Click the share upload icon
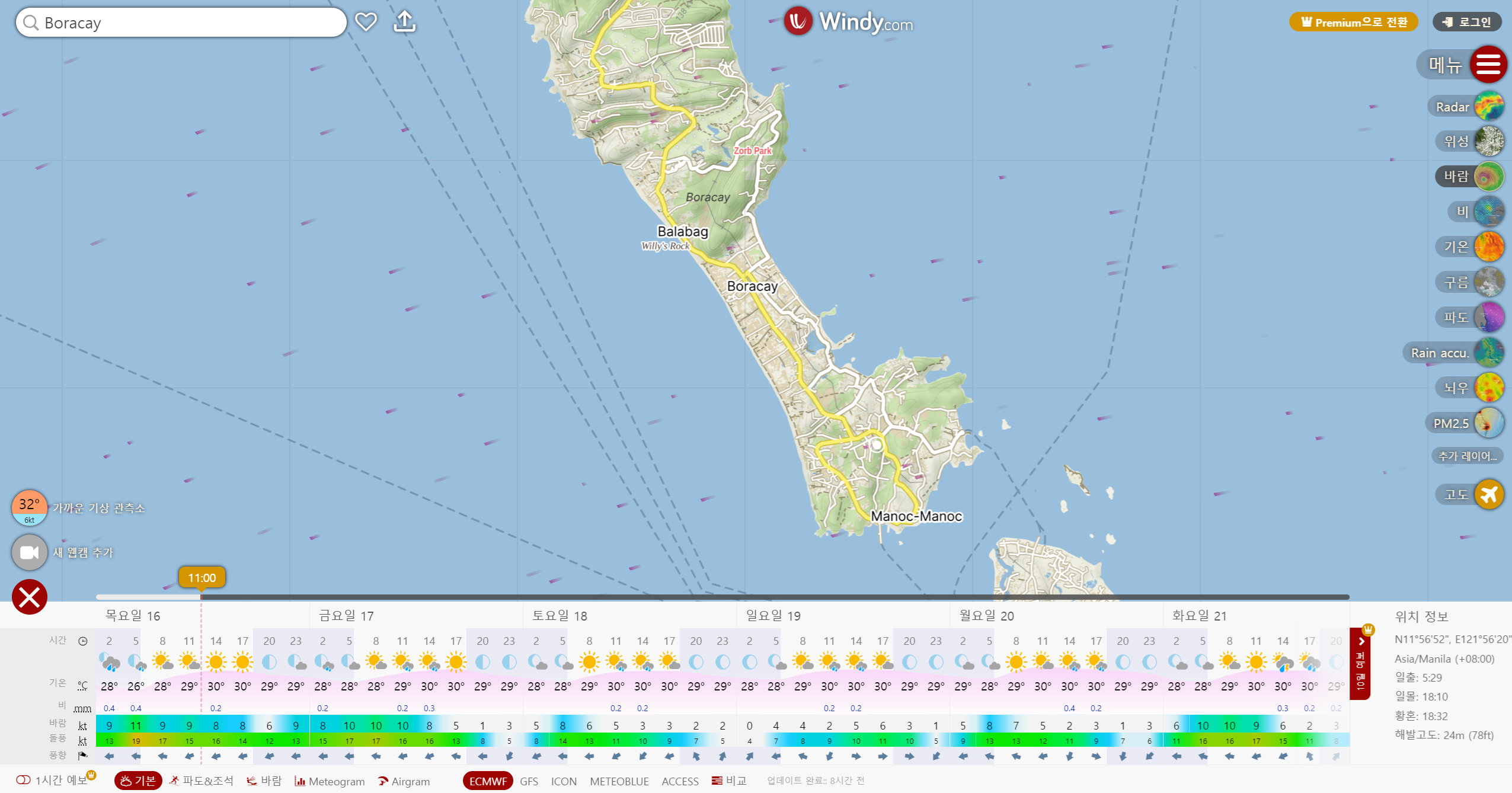 405,22
